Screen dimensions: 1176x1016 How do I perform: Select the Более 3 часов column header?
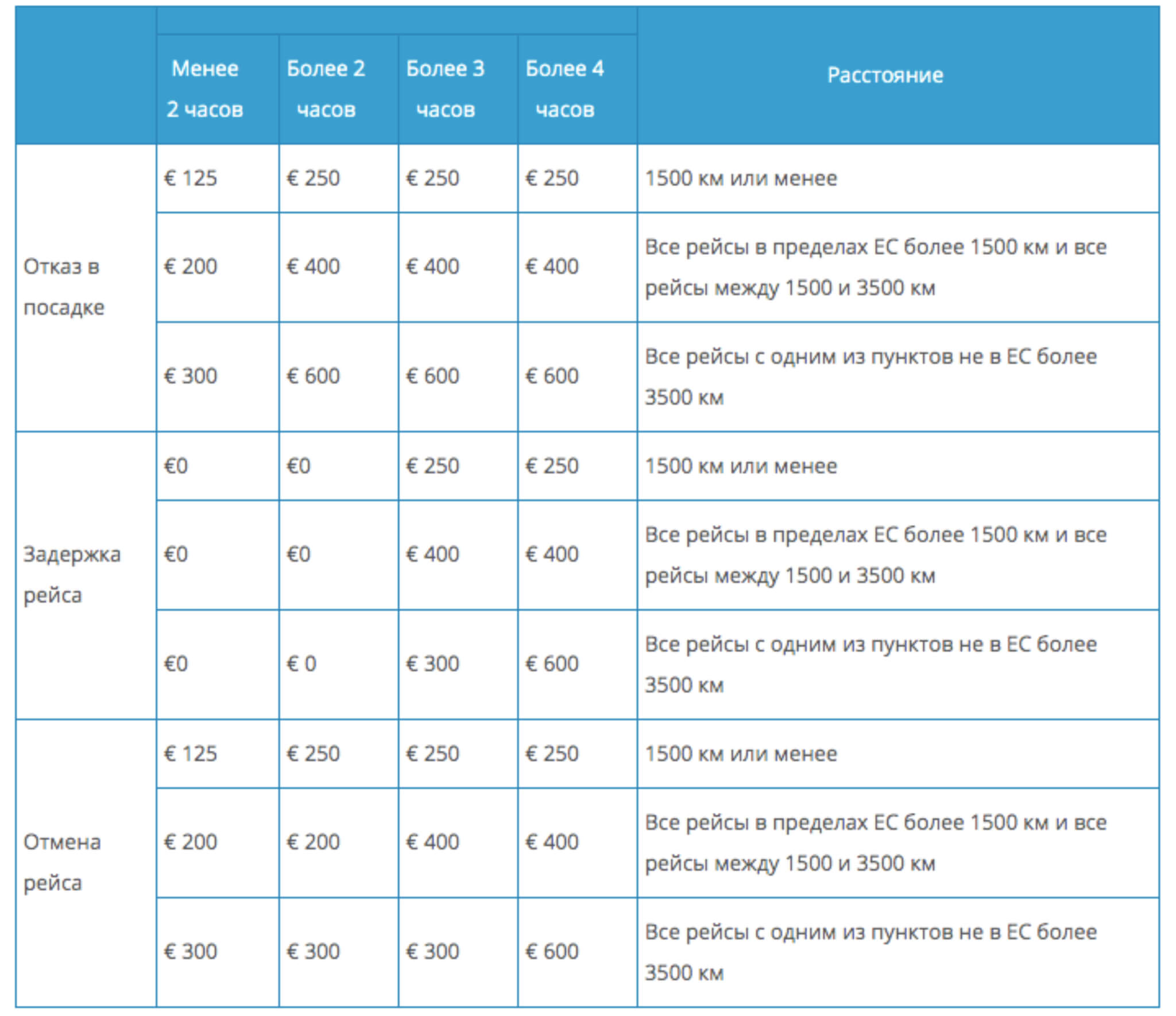(445, 89)
